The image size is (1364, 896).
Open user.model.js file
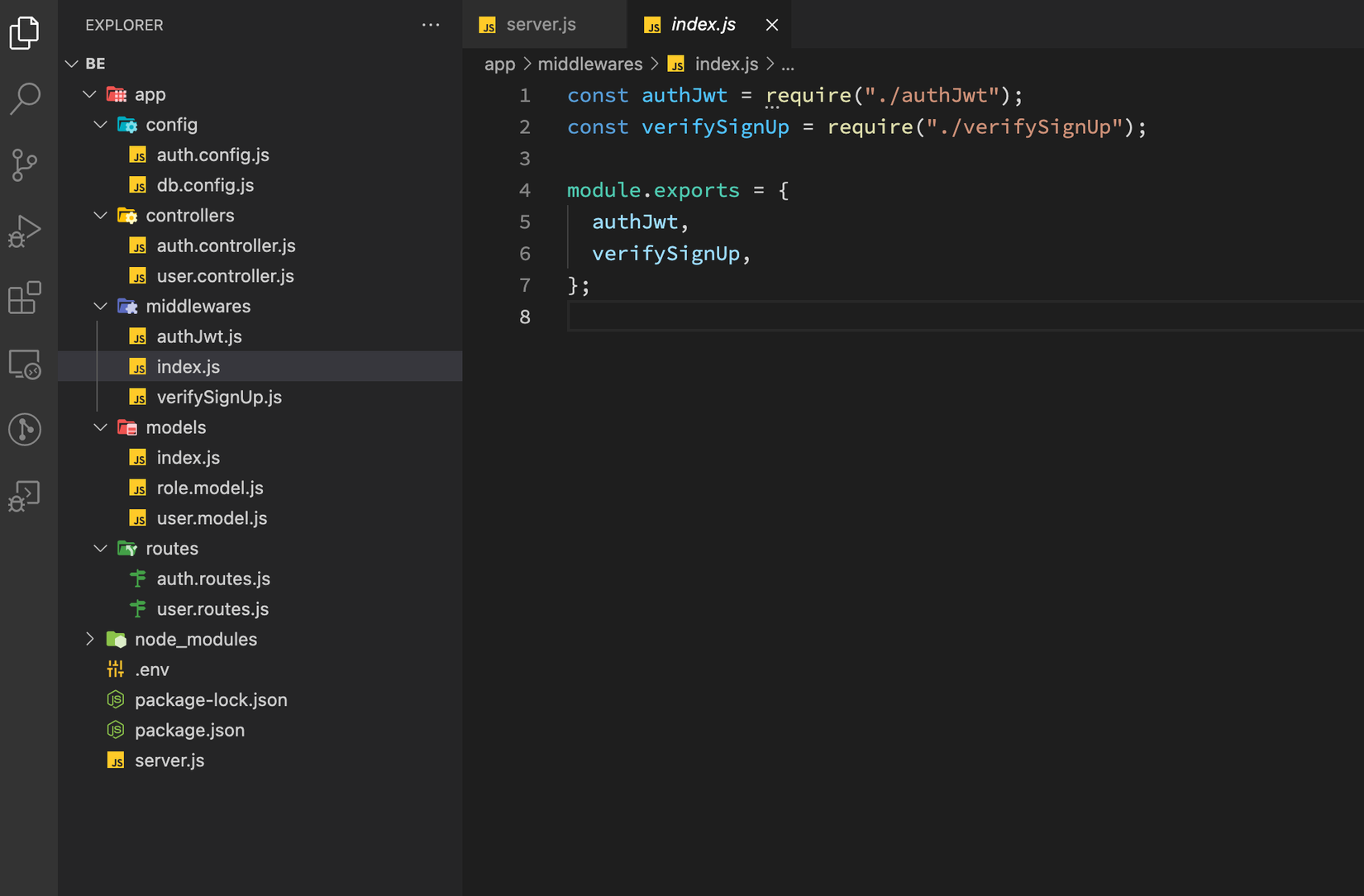pyautogui.click(x=260, y=518)
